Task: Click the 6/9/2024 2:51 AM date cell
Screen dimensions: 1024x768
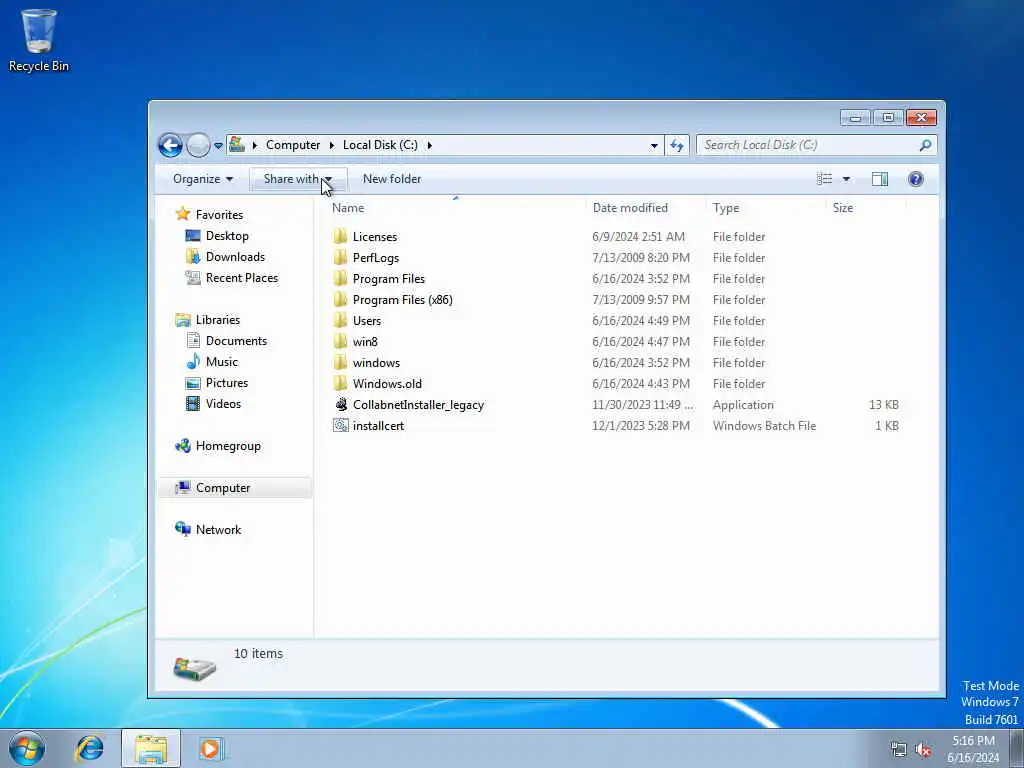Action: coord(639,236)
